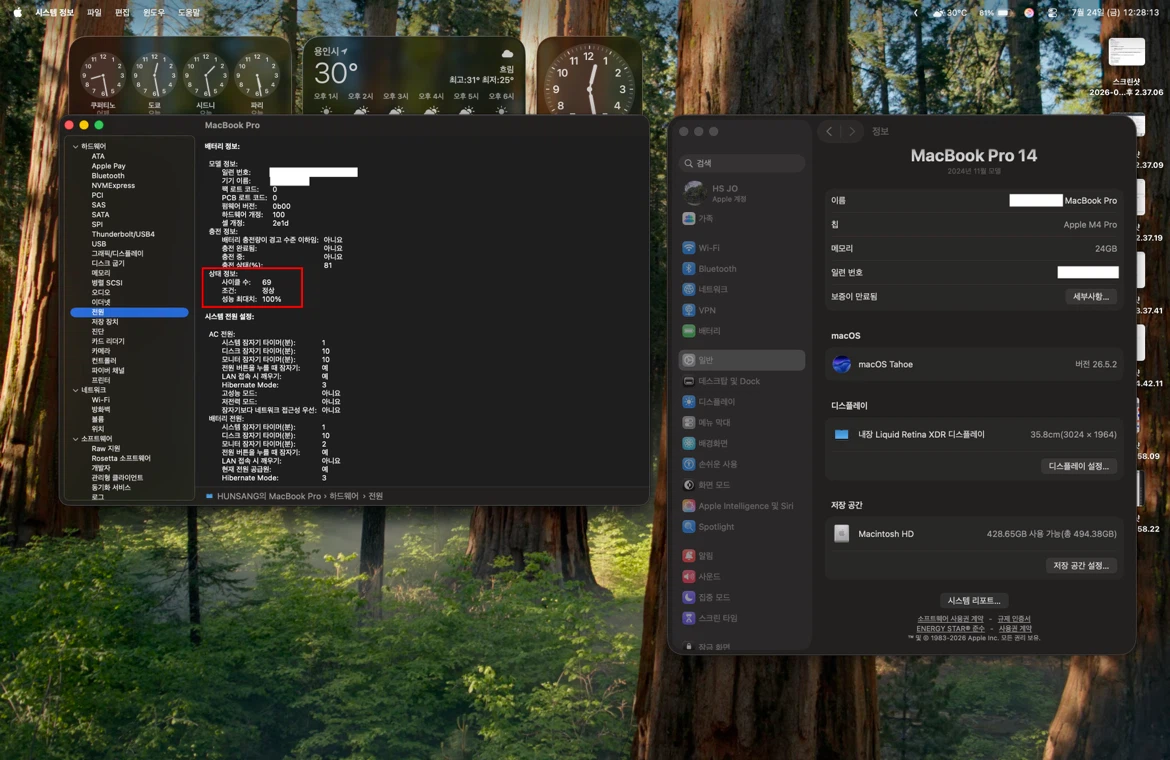
Task: Click built-in Liquid Retina display icon
Action: tap(842, 434)
